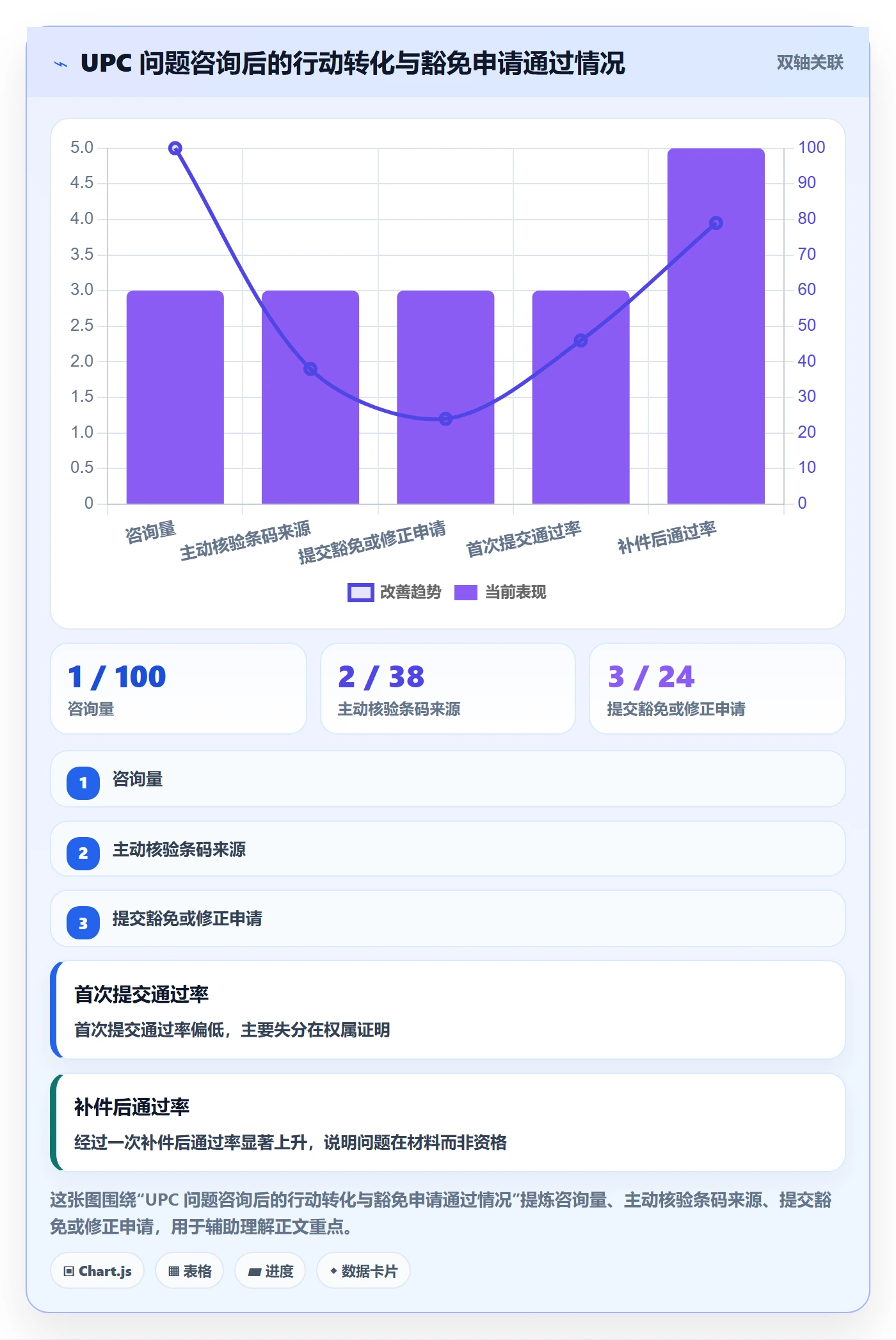Toggle the 改善趋势 legend item
Screen dimensions: 896x1340
394,592
